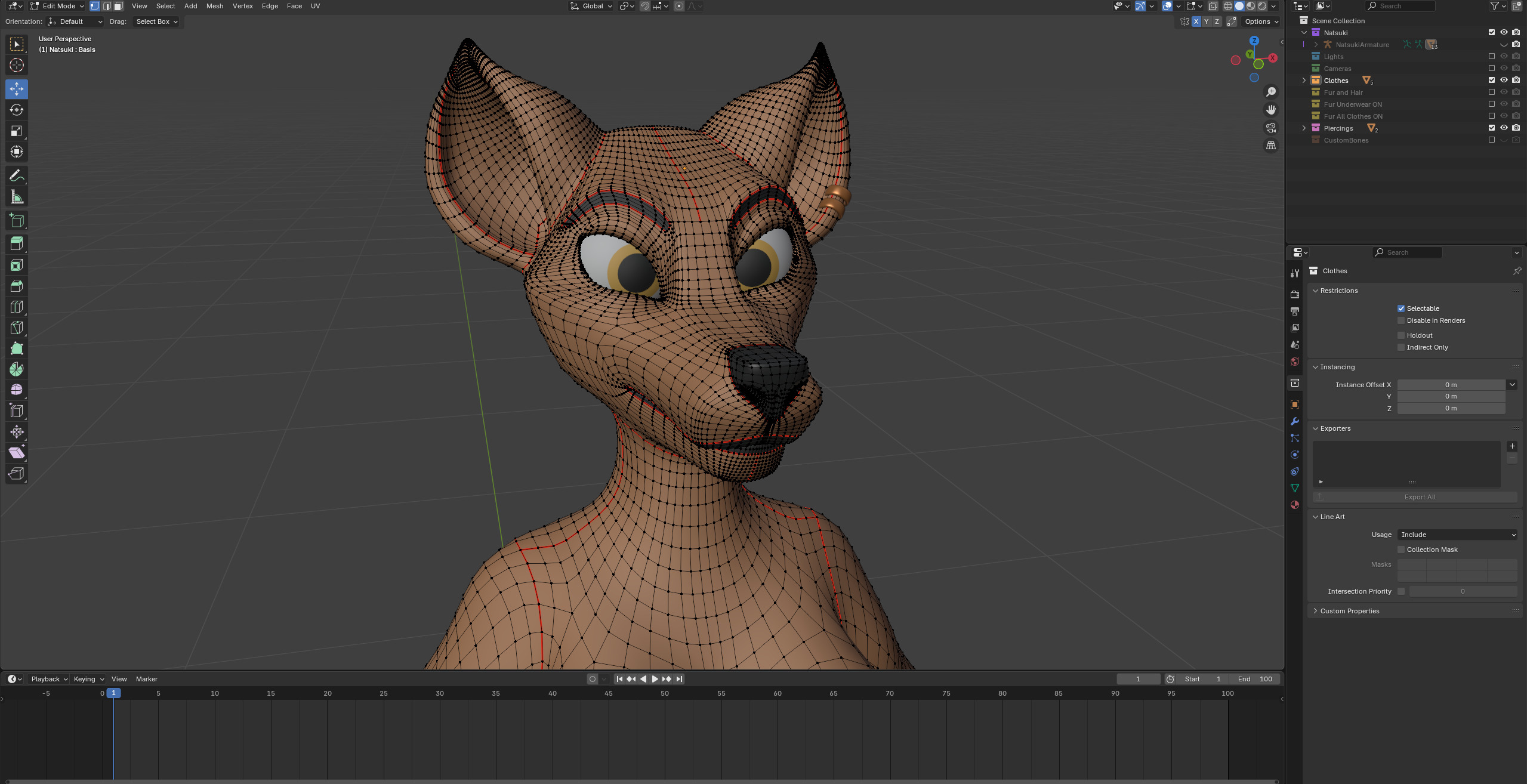
Task: Jump to the last frame
Action: click(678, 679)
